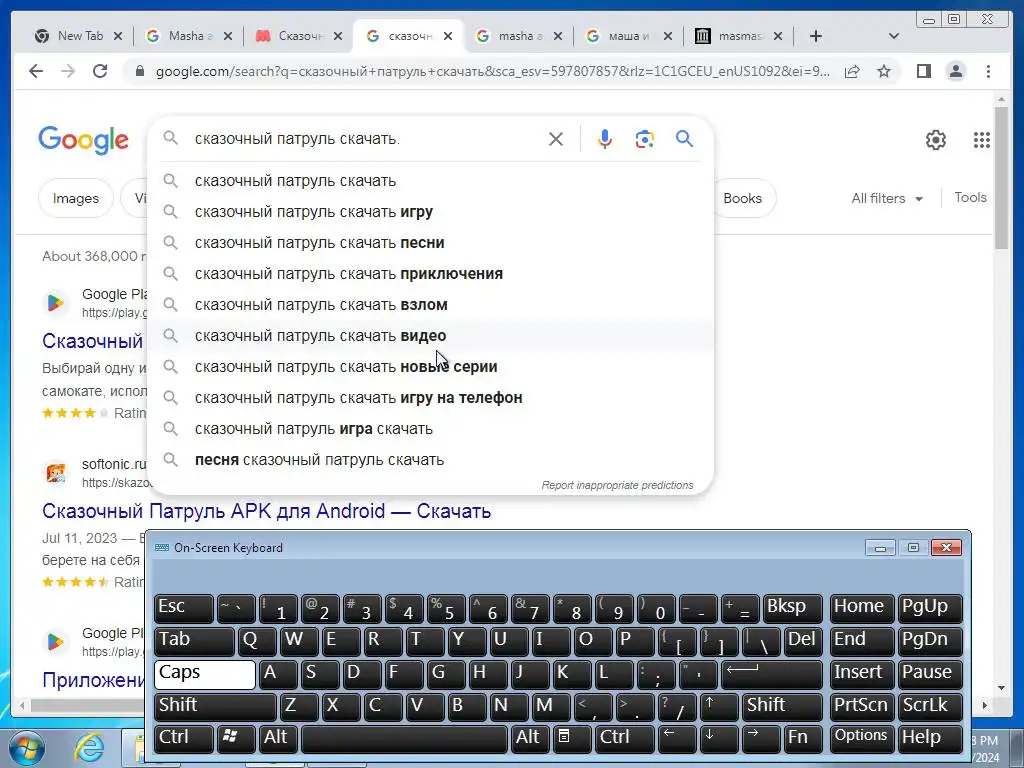Expand the All filters dropdown
Image resolution: width=1024 pixels, height=768 pixels.
point(886,199)
